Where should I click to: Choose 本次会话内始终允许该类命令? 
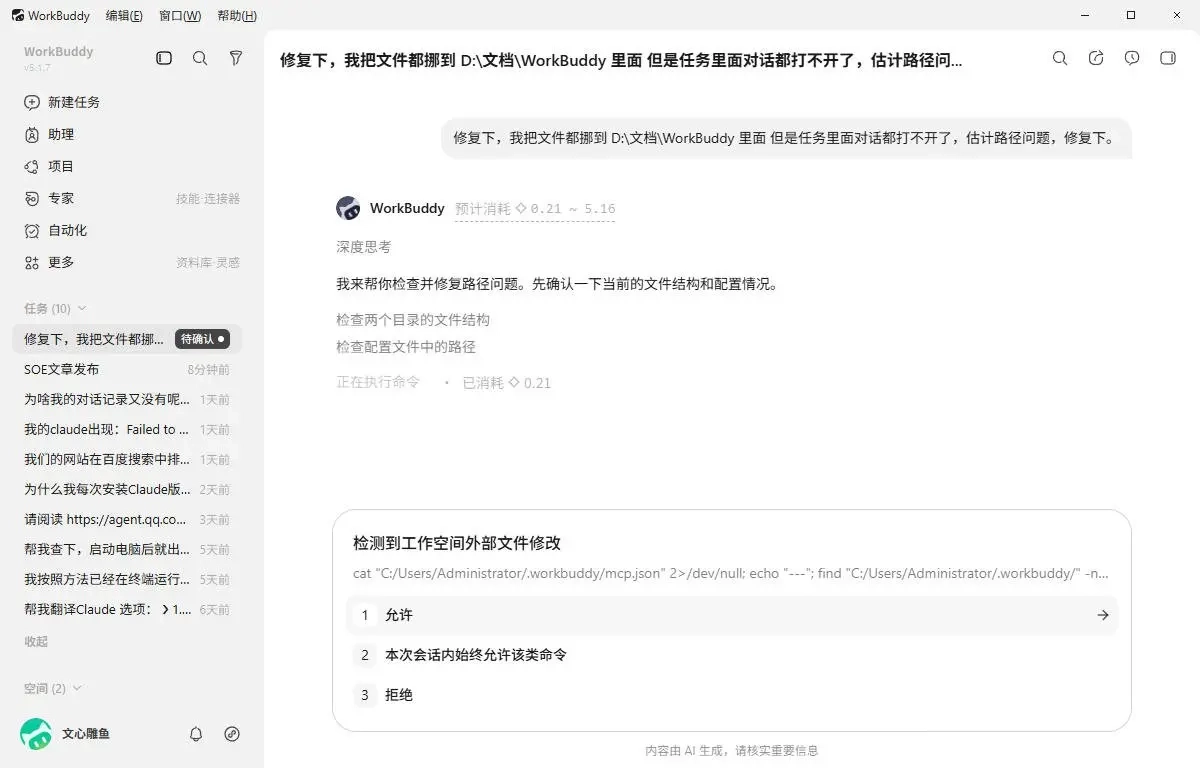(732, 655)
